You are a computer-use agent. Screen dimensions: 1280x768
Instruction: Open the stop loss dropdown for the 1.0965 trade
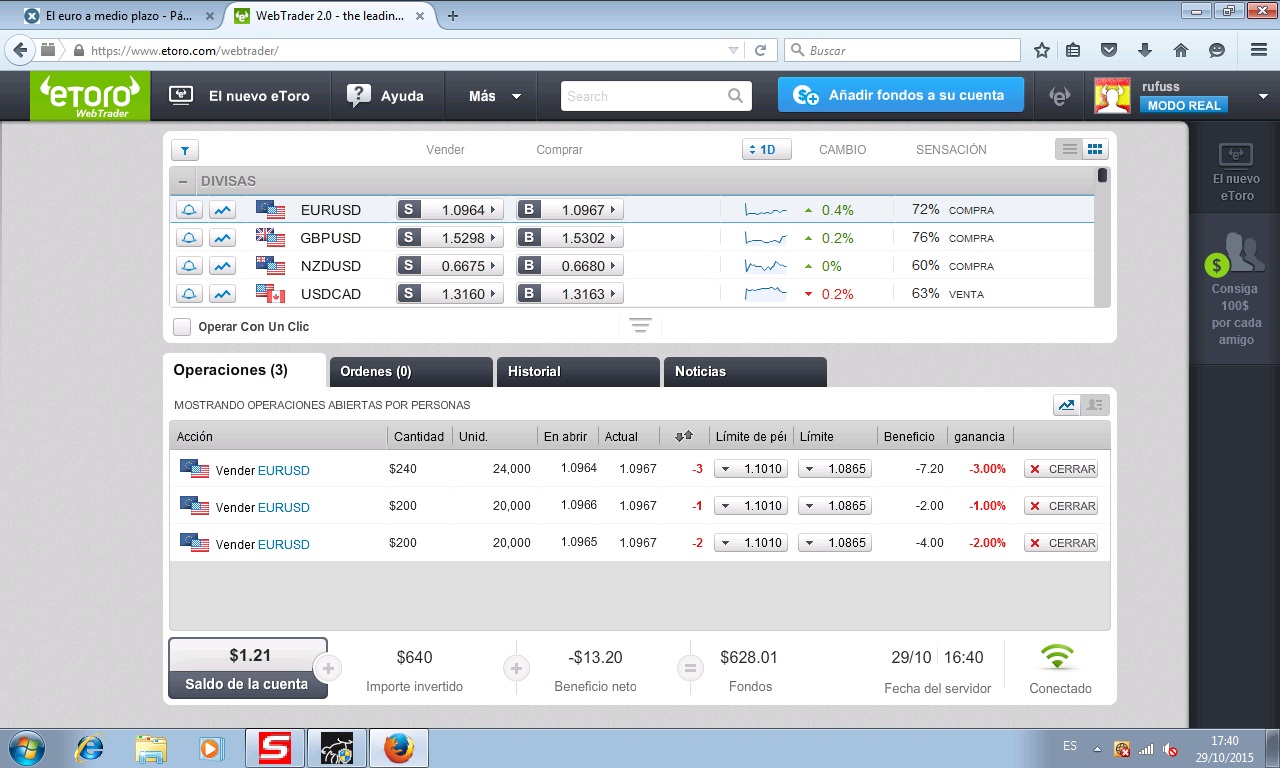click(x=751, y=543)
